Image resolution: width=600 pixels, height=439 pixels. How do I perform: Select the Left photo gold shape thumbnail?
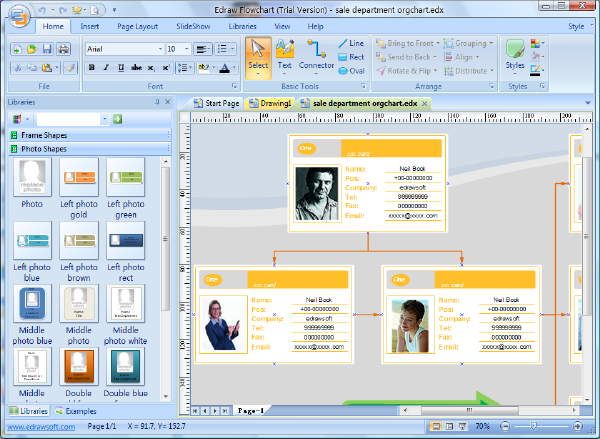79,177
